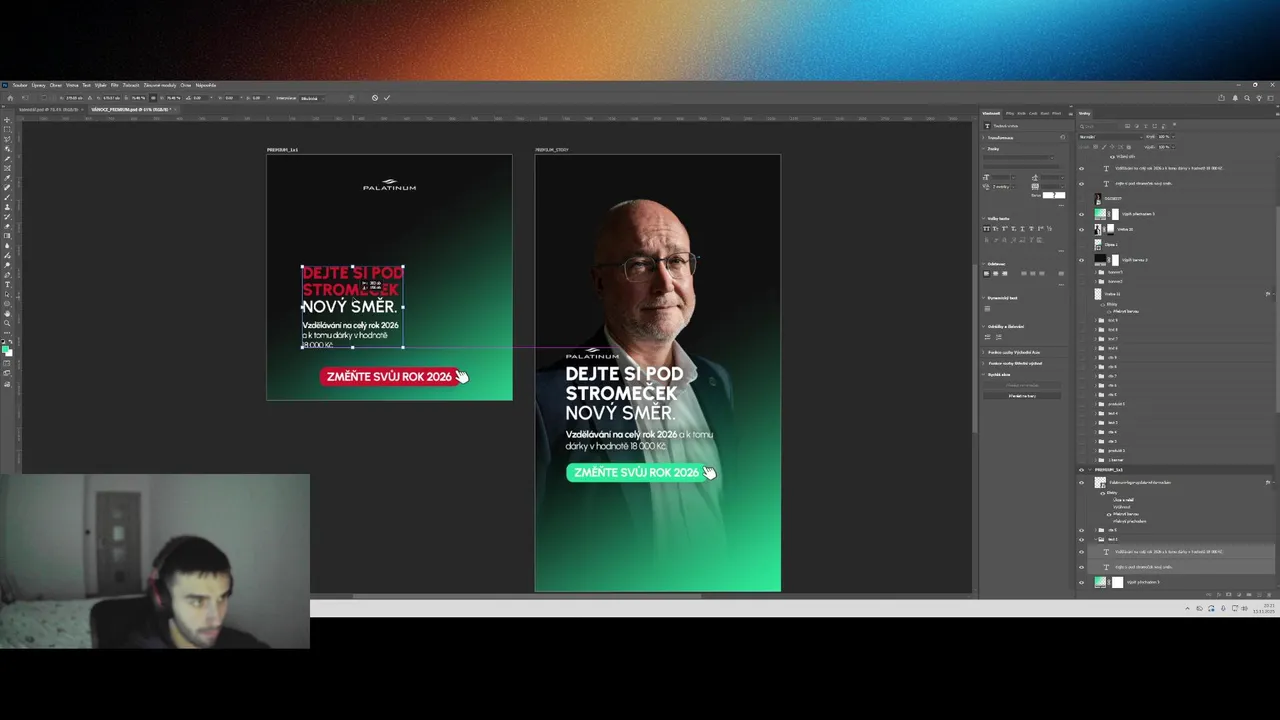Select the Rectangular Marquee tool
1280x720 pixels.
coord(7,130)
